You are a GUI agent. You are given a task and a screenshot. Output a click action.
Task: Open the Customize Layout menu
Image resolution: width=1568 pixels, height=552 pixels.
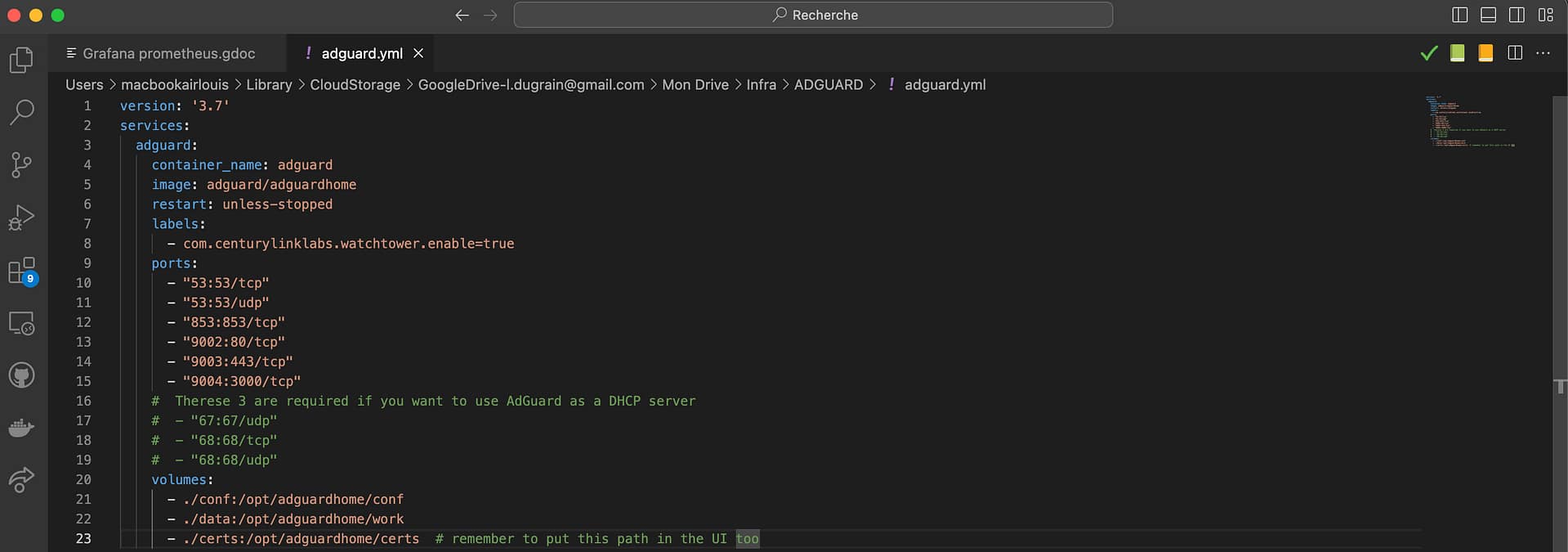pos(1545,15)
